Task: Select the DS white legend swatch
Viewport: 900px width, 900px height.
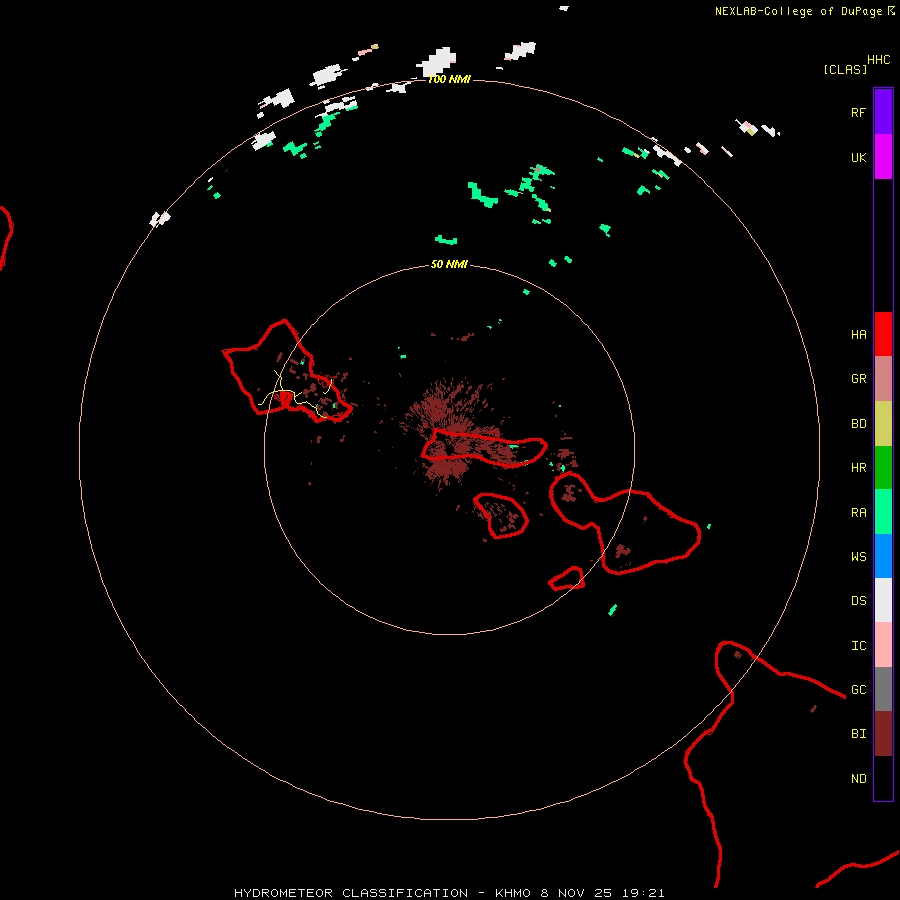Action: point(883,600)
